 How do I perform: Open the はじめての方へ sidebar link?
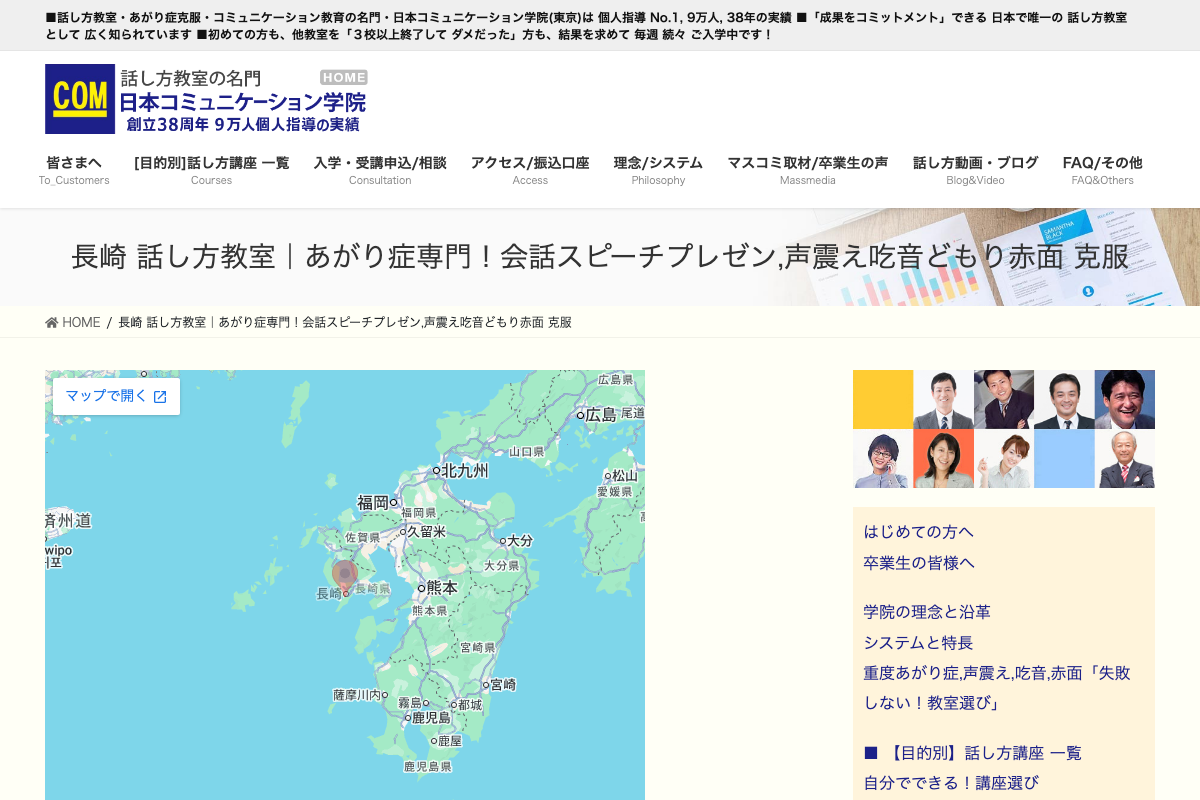pyautogui.click(x=919, y=531)
